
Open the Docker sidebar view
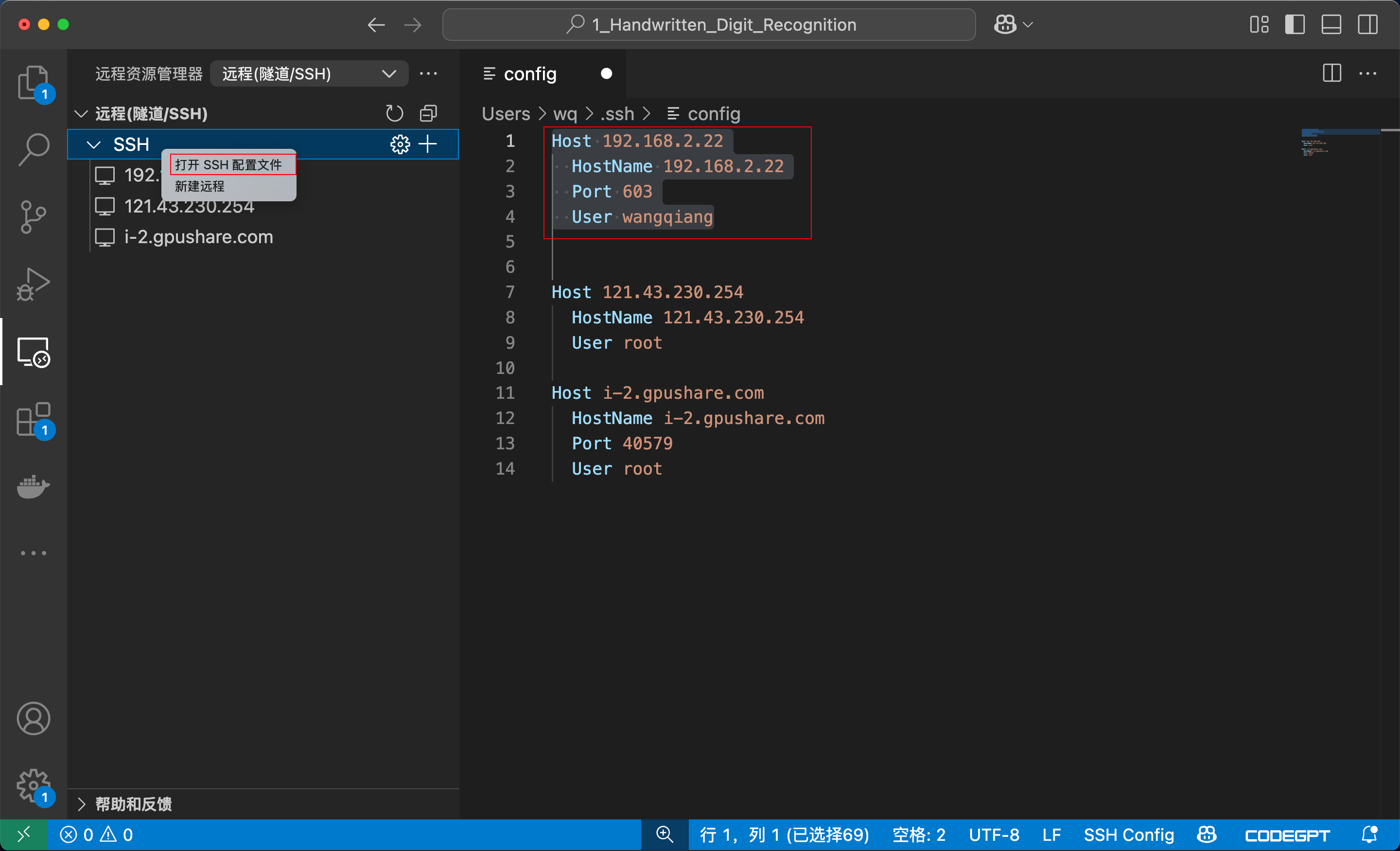pyautogui.click(x=33, y=487)
